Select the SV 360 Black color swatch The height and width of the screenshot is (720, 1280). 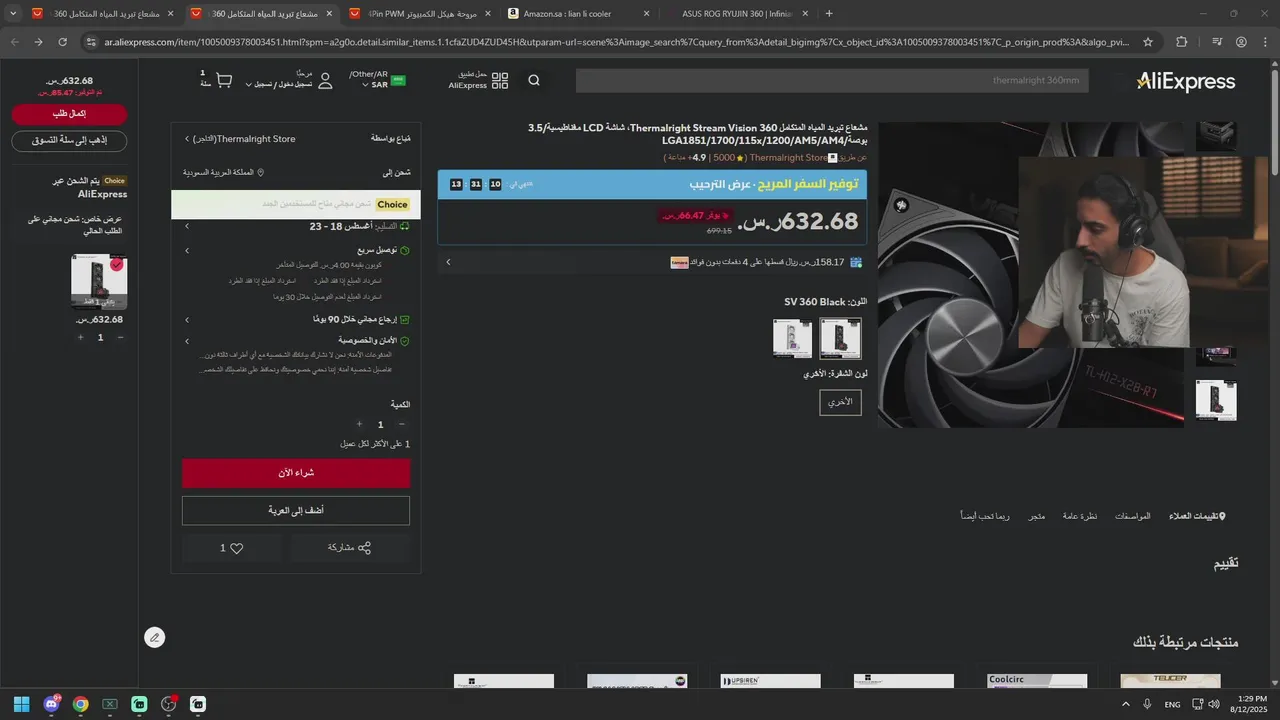840,338
